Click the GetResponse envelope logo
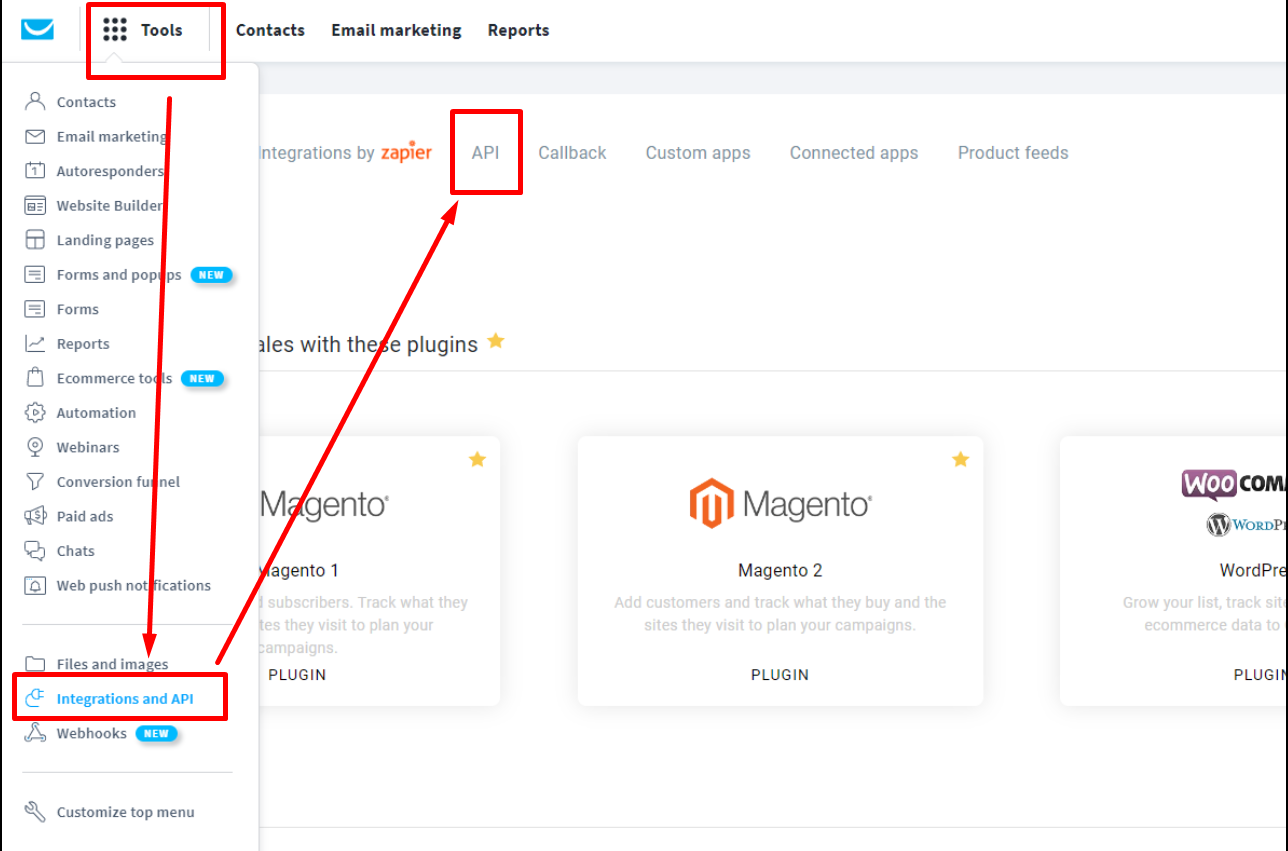Screen dimensions: 1288x851 tap(37, 29)
